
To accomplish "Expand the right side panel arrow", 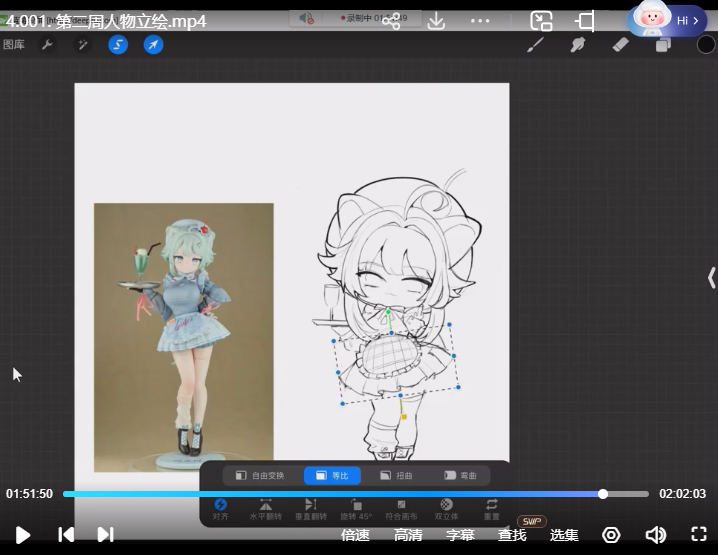I will (x=711, y=277).
